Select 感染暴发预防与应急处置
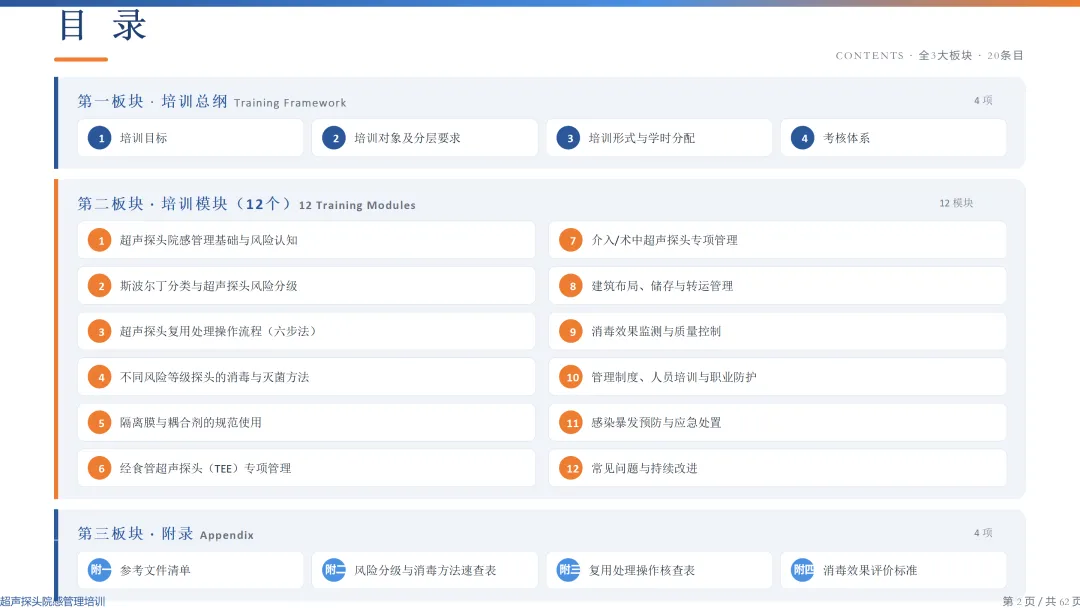Image resolution: width=1080 pixels, height=608 pixels. click(x=778, y=422)
